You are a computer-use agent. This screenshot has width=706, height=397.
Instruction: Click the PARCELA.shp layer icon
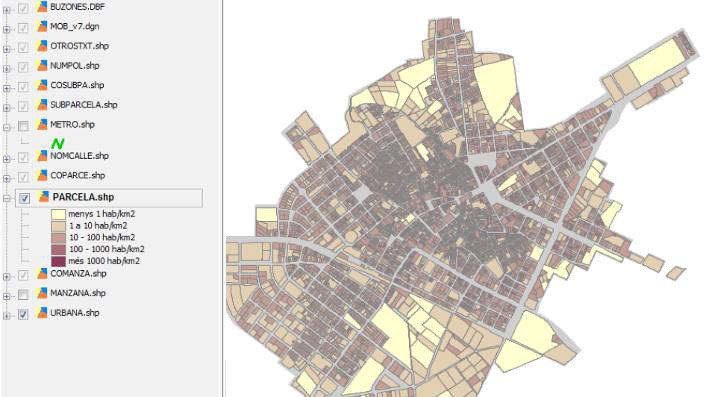coord(44,197)
